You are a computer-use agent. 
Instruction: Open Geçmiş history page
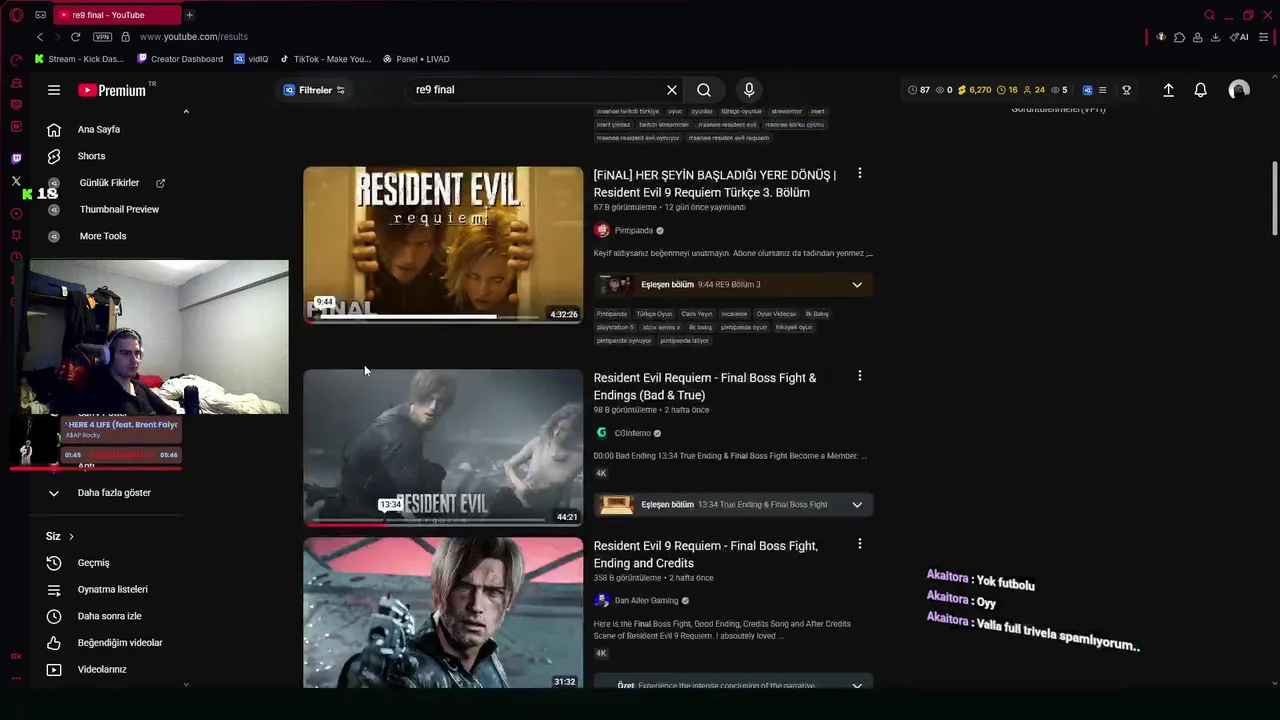(x=93, y=563)
